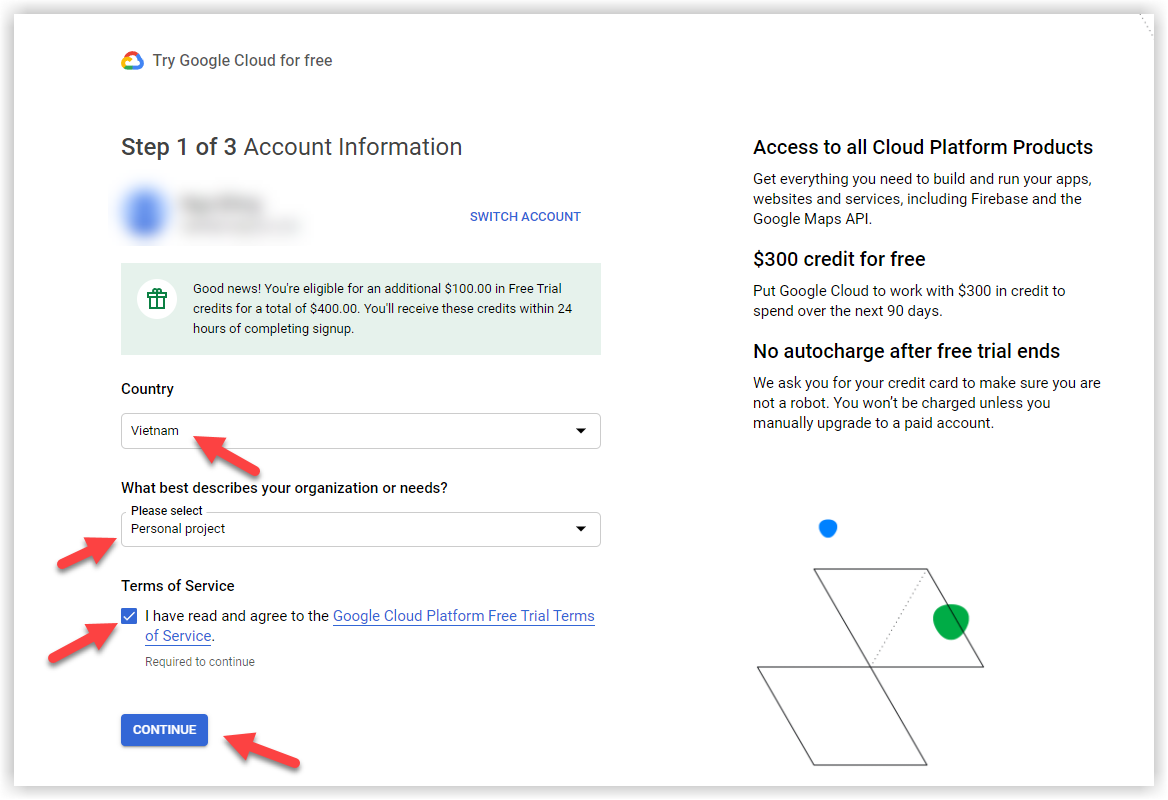Open the Country dropdown arrow
Screen dimensions: 1168x800
pos(581,431)
